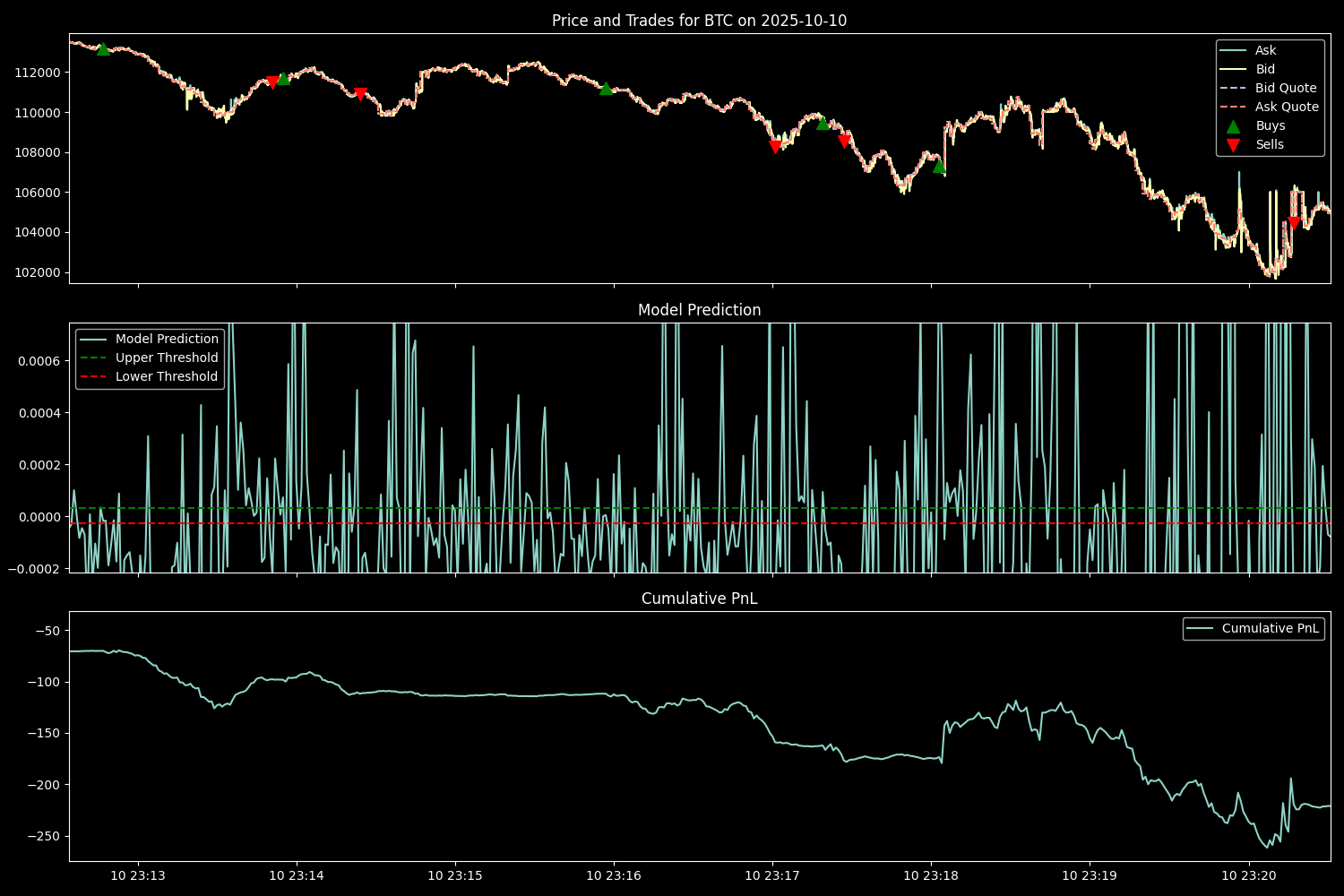This screenshot has width=1344, height=896.
Task: Click the 106000 price axis label
Action: click(38, 193)
